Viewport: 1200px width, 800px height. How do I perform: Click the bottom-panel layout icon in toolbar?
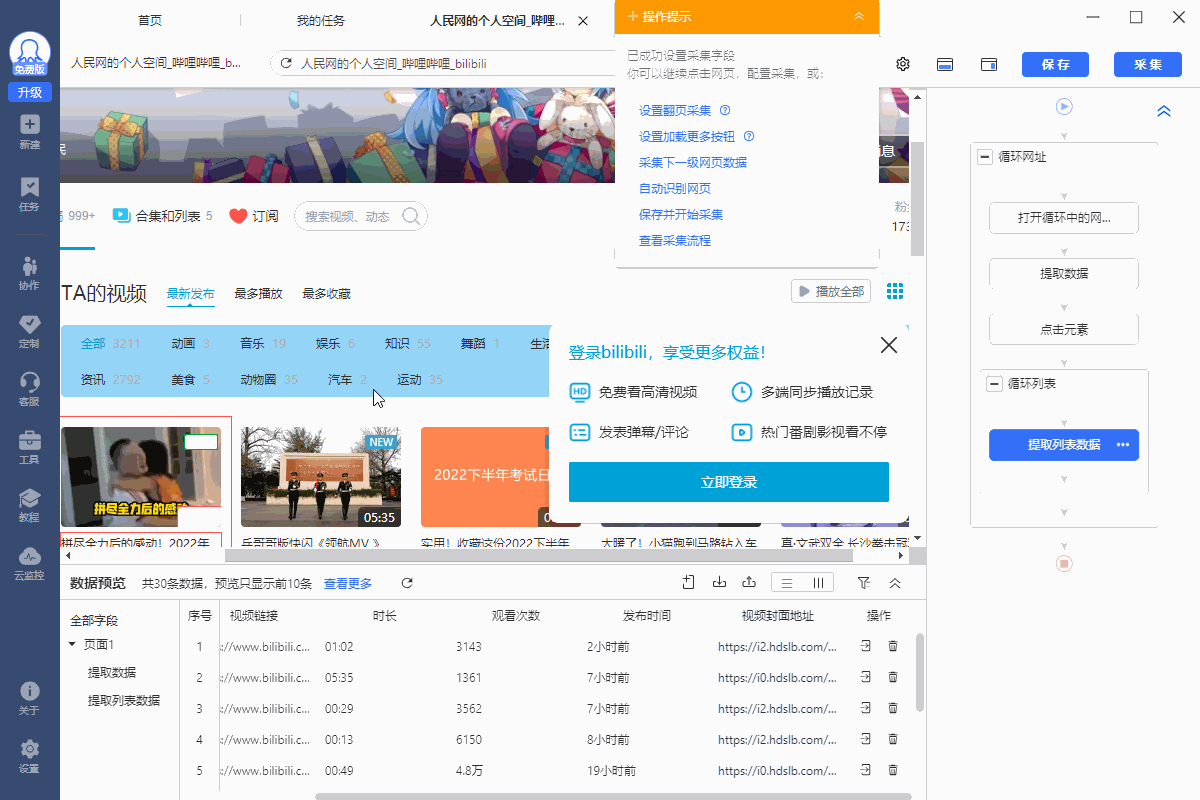[945, 64]
